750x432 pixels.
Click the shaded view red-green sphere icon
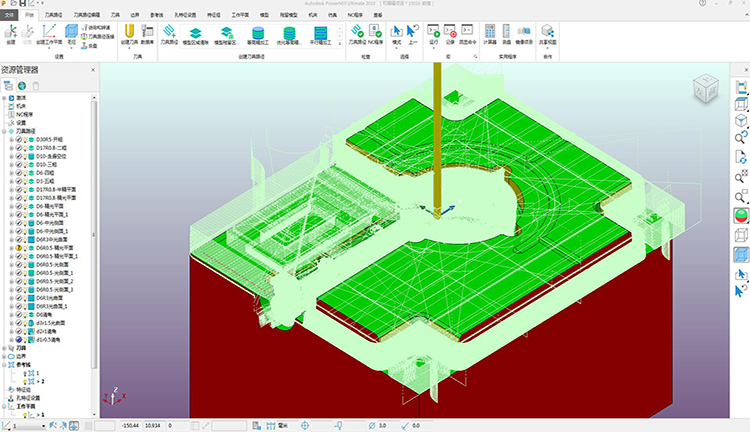[740, 216]
